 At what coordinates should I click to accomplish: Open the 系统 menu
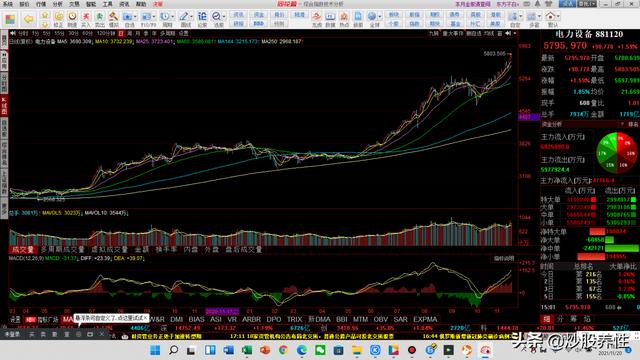(8, 4)
